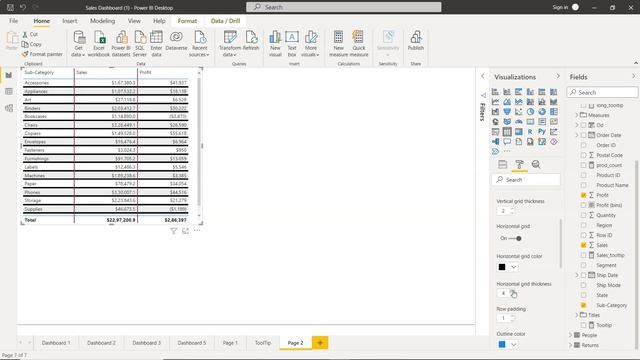Open Model view in left sidebar
Screen dimensions: 640x360
coord(9,108)
